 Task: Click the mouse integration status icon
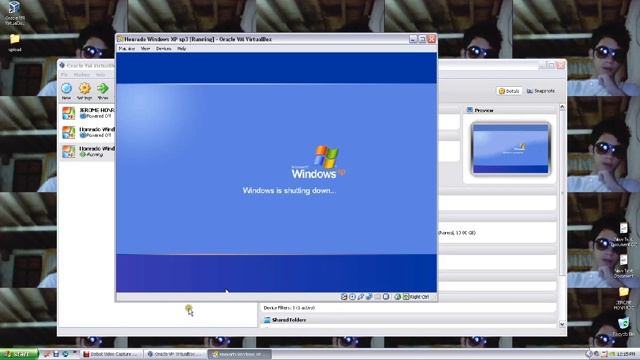click(x=398, y=297)
